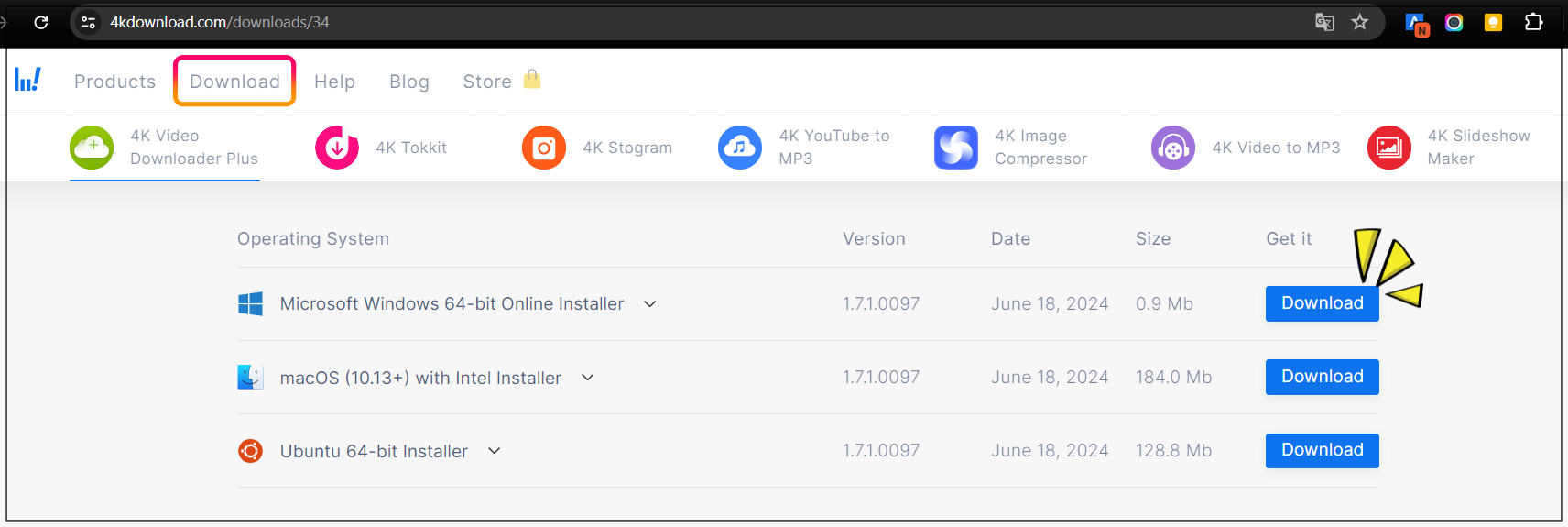1568x527 pixels.
Task: Click the 4K Video to MP3 icon
Action: 1173,148
